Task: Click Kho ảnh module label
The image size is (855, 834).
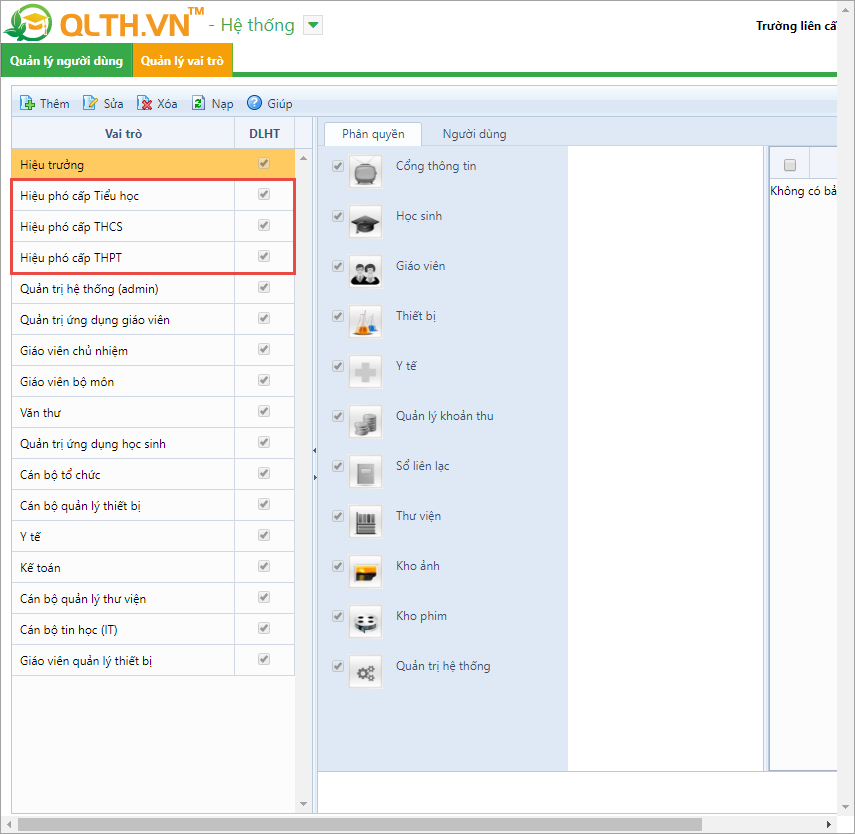Action: point(418,566)
